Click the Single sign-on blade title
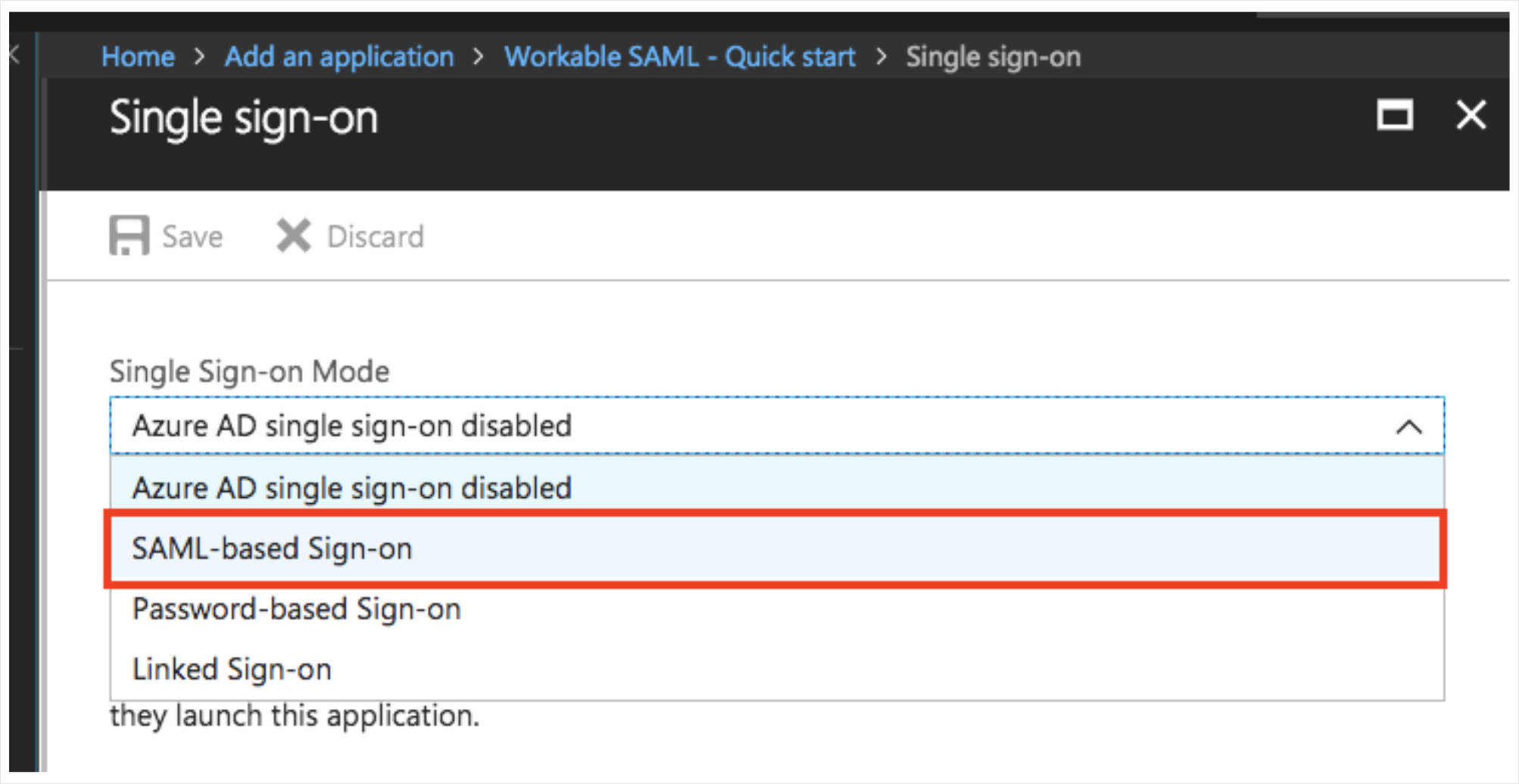This screenshot has width=1519, height=784. point(243,119)
